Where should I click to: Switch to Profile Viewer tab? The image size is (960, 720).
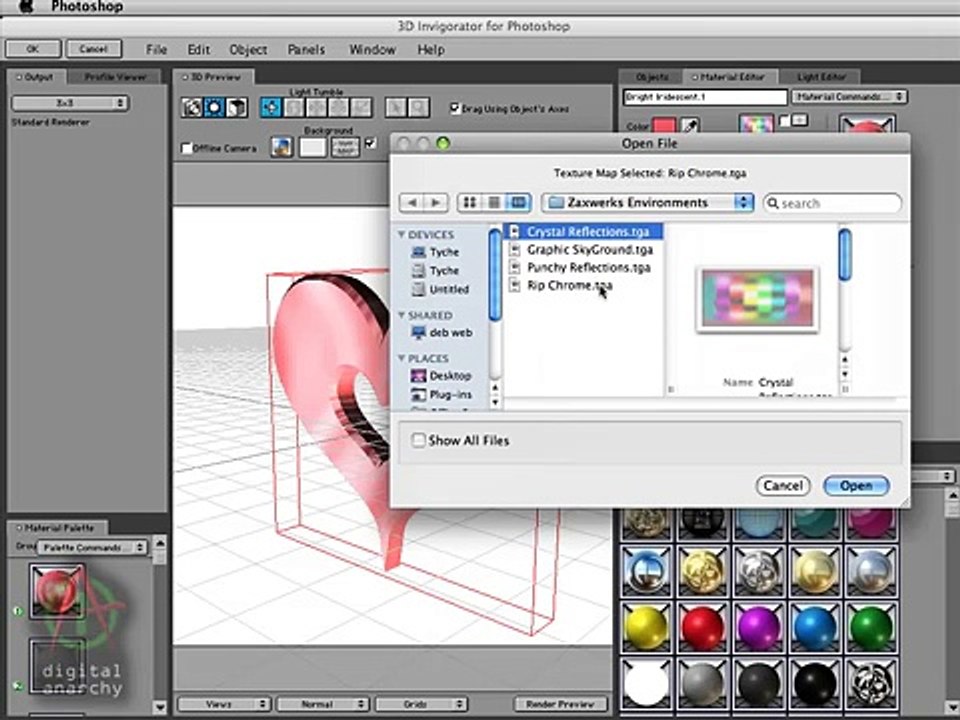click(x=114, y=77)
